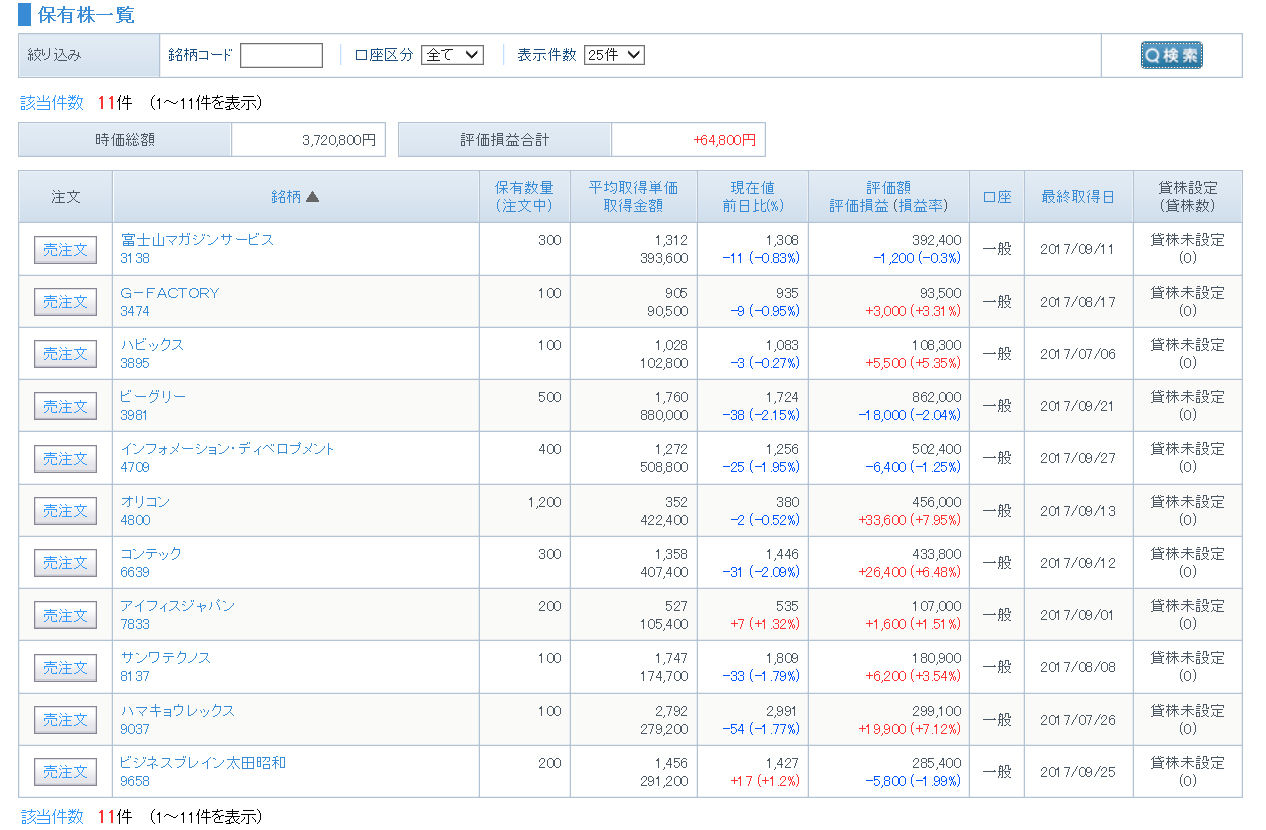Open the インフォメーション・ディベロプメント stock link
The height and width of the screenshot is (830, 1266).
point(228,449)
